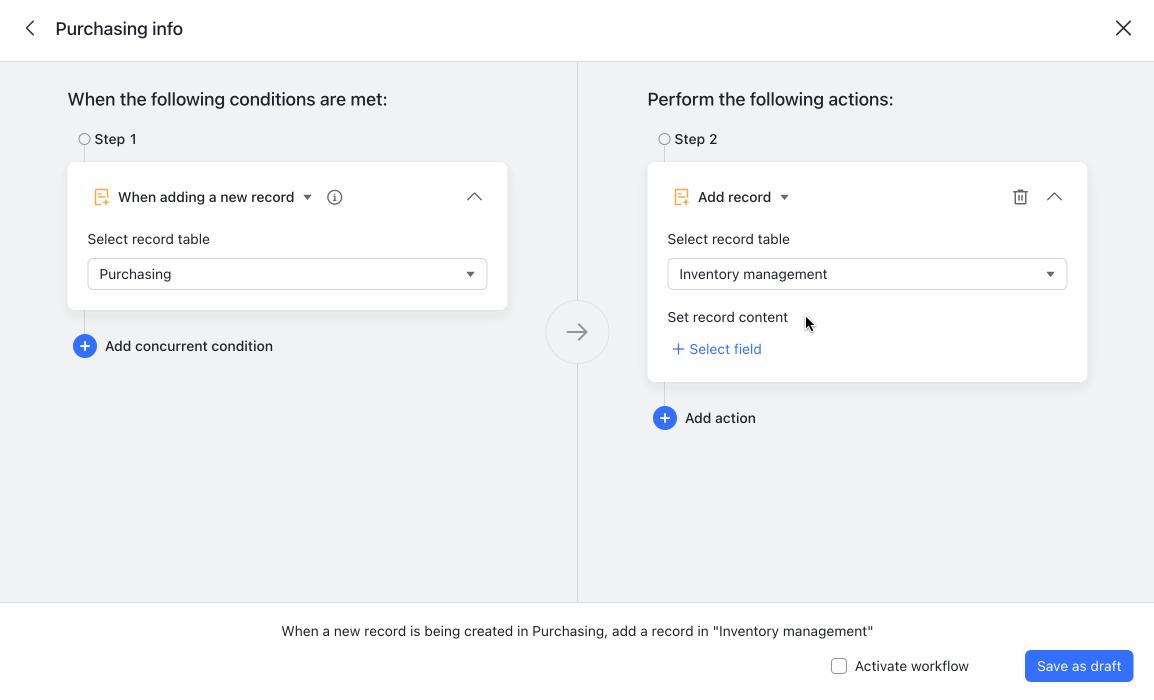This screenshot has height=700, width=1154.
Task: Click the orange Add record action icon
Action: coord(681,197)
